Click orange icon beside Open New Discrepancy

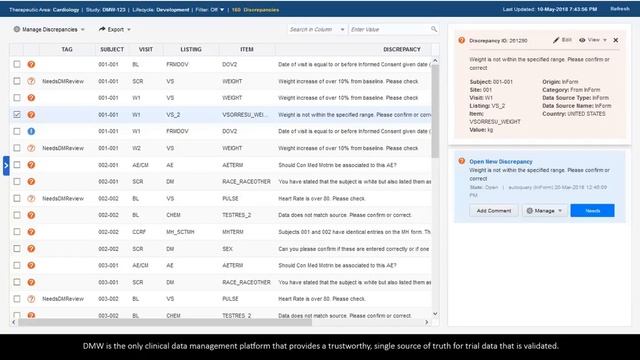click(462, 161)
